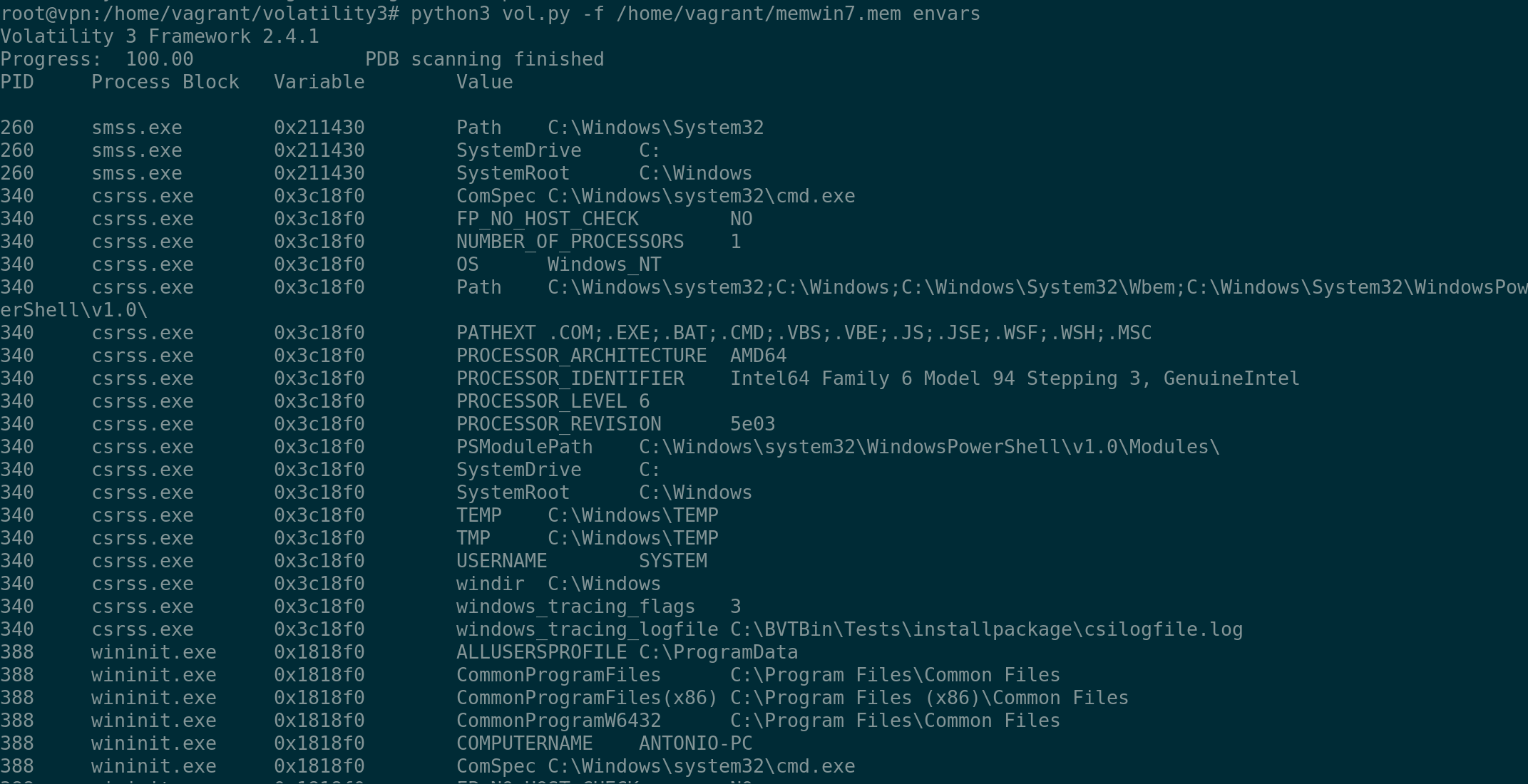
Task: Click the Process Block column header
Action: (165, 82)
